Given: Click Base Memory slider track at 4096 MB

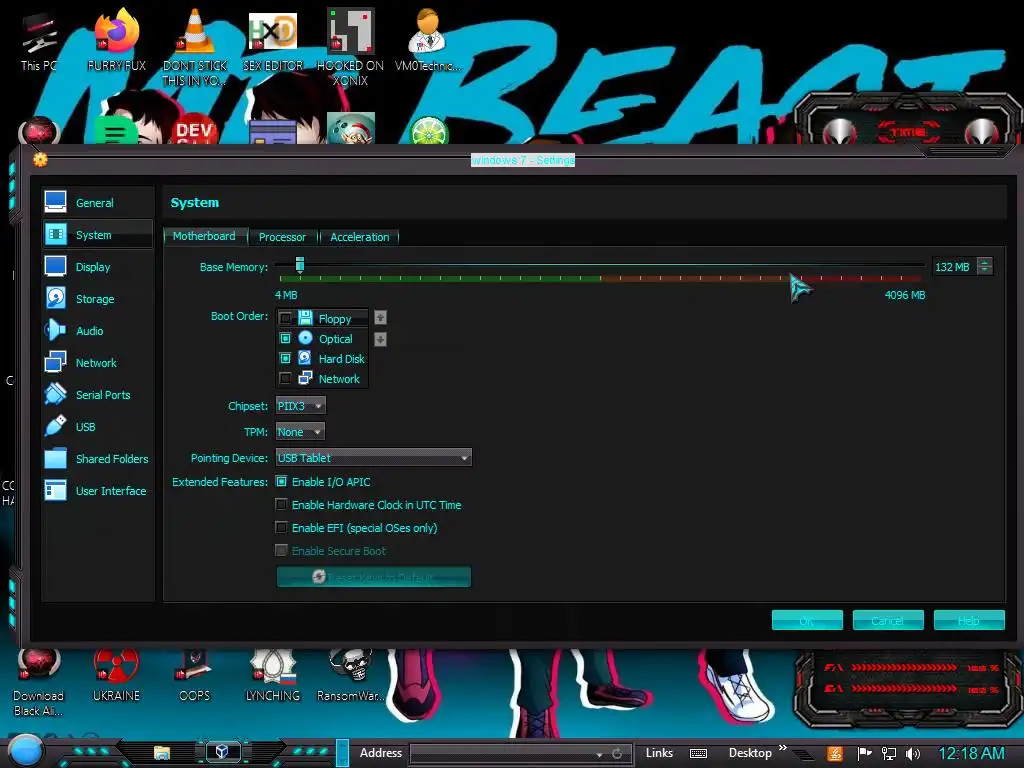Looking at the screenshot, I should click(x=923, y=264).
